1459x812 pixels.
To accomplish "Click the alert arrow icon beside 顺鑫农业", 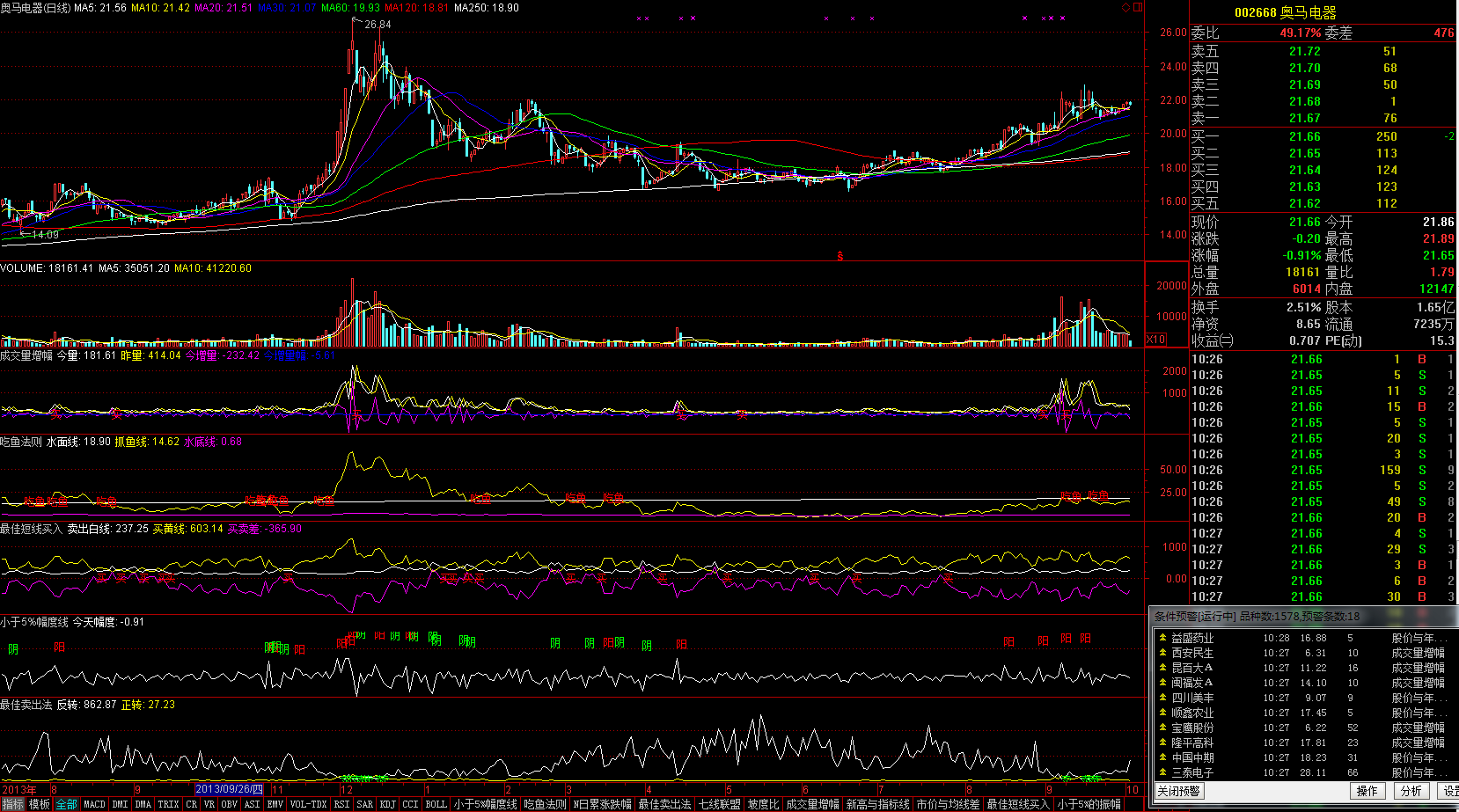I will [1162, 713].
